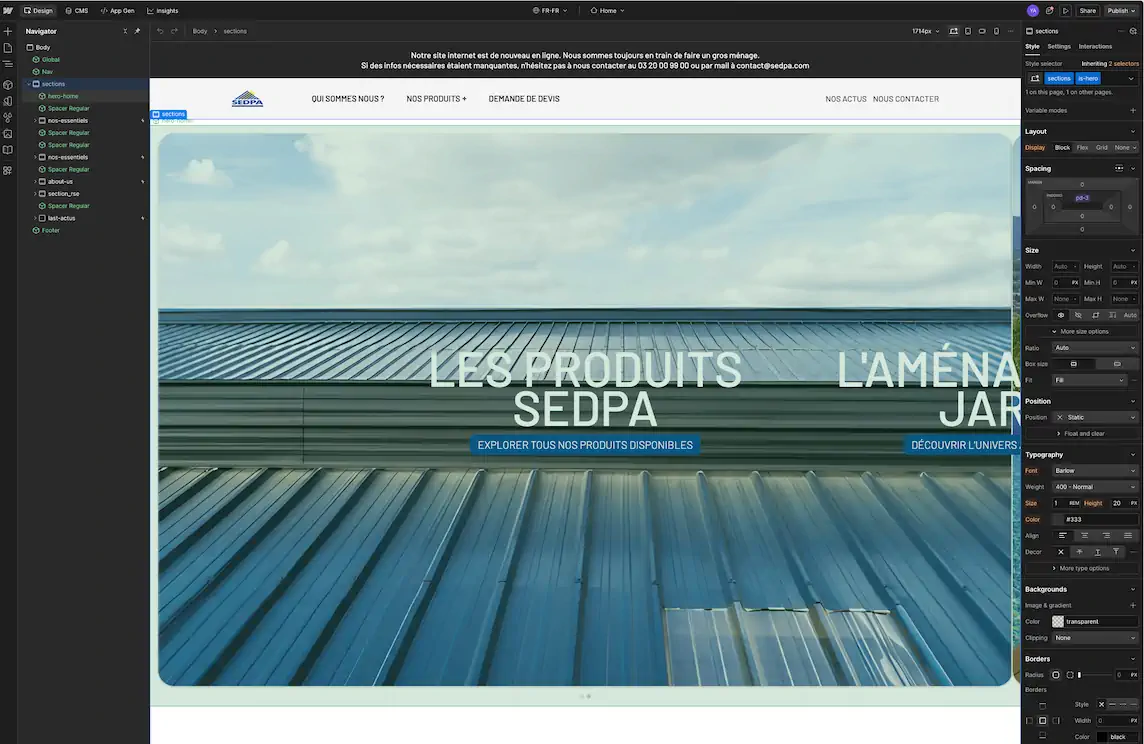Select the mobile portrait breakpoint icon
1144x744 pixels.
coord(997,31)
